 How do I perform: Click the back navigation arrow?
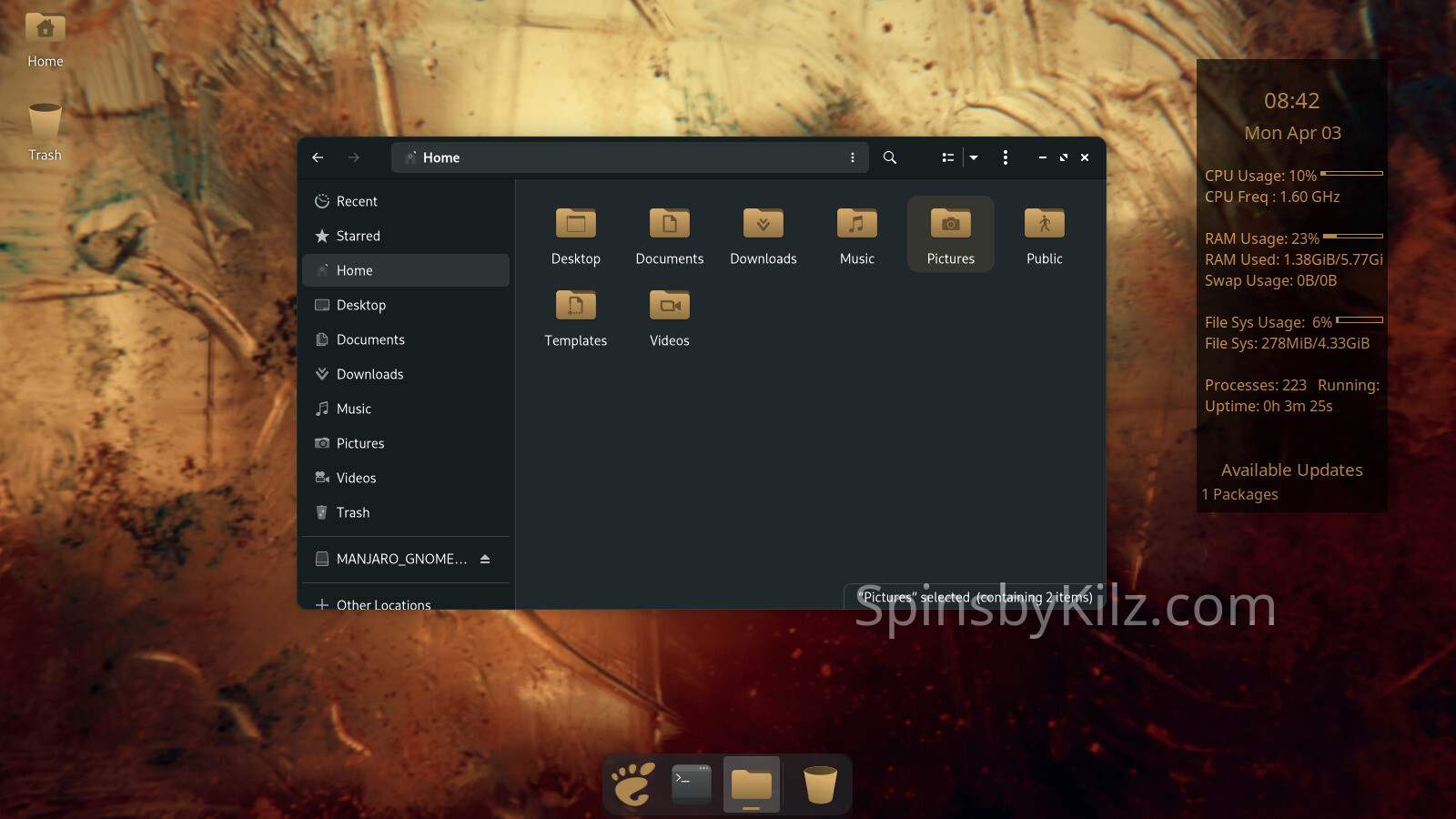coord(318,157)
